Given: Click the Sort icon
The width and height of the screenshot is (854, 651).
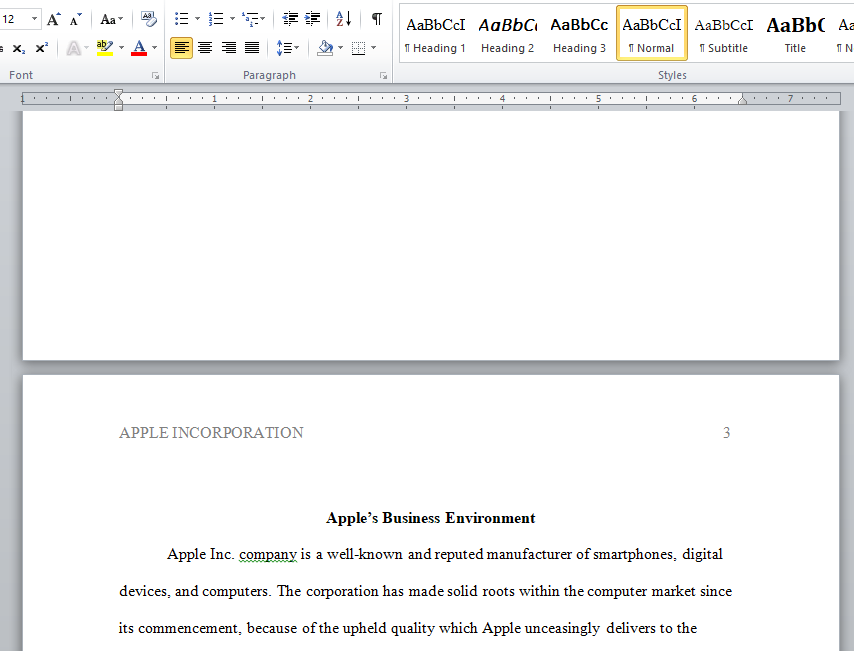Looking at the screenshot, I should click(x=344, y=19).
